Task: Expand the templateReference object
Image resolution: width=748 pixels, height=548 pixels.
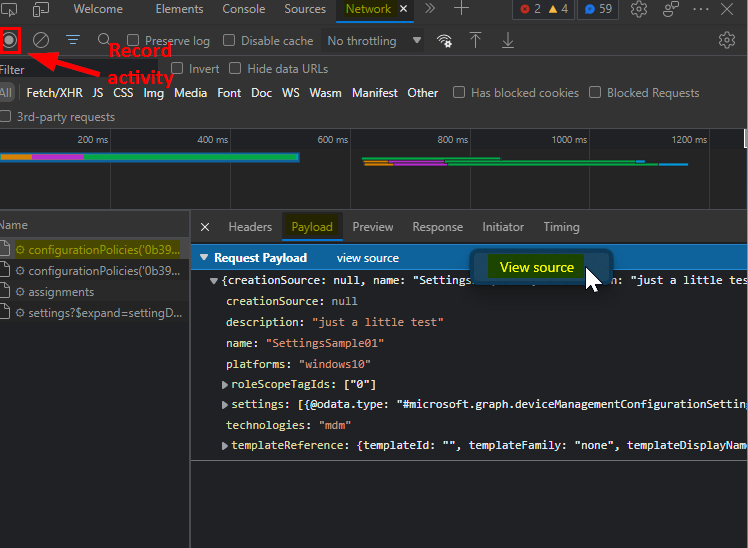Action: click(225, 446)
